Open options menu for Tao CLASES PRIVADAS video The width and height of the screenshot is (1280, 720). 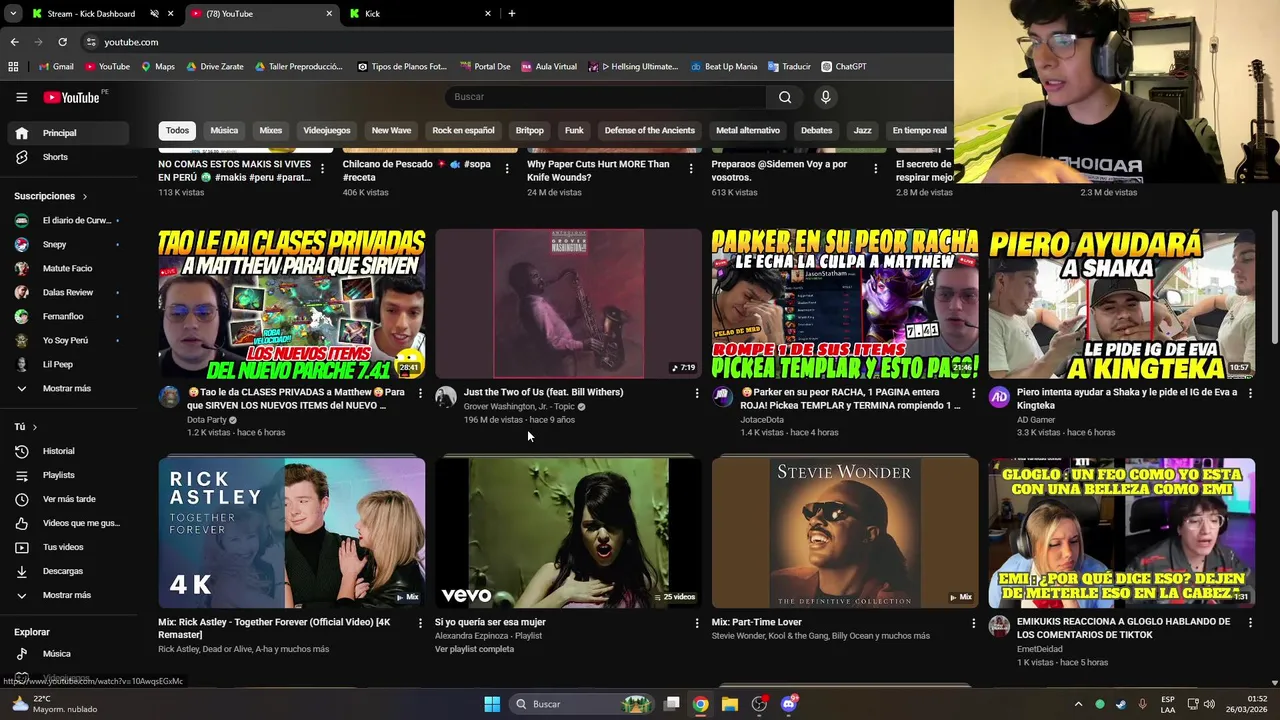click(x=420, y=393)
